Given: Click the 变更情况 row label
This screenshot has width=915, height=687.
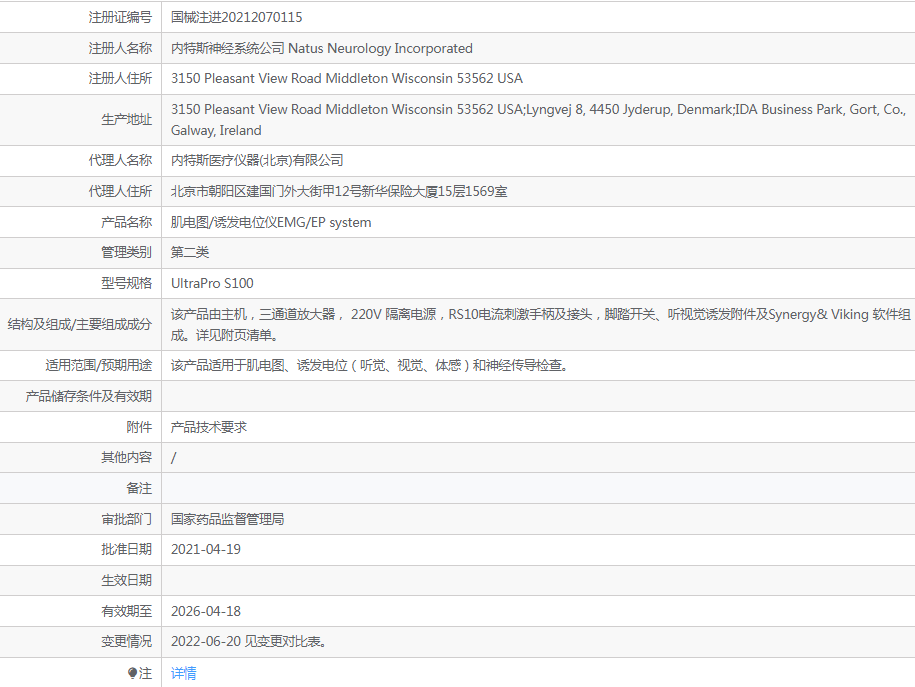Looking at the screenshot, I should [127, 641].
